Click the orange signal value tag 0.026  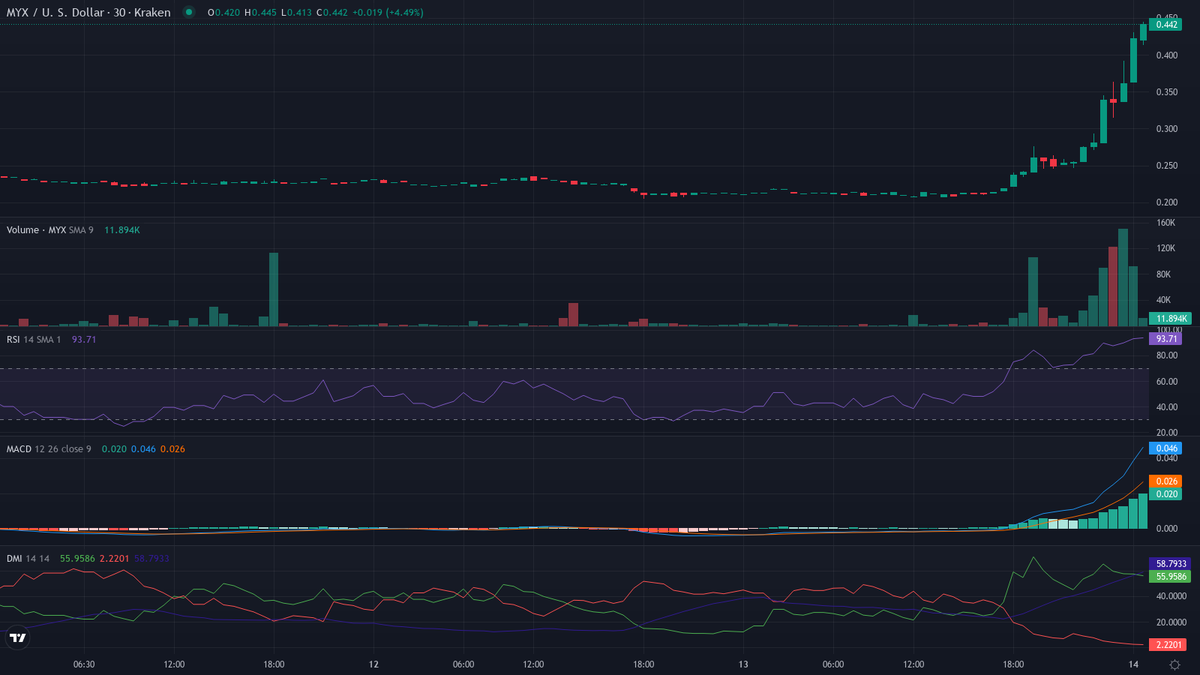pos(1167,481)
